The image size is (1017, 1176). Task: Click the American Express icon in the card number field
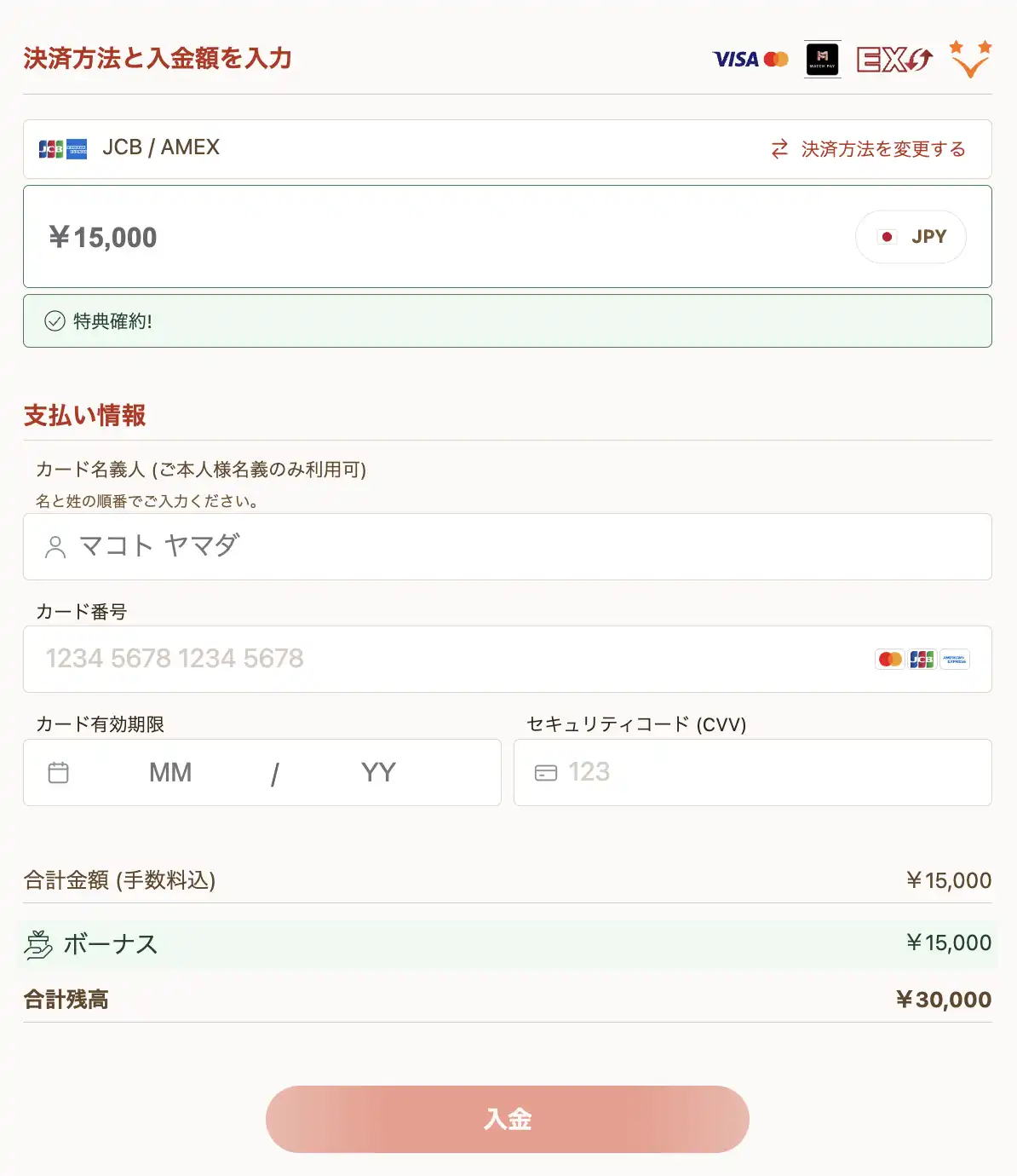pyautogui.click(x=955, y=659)
